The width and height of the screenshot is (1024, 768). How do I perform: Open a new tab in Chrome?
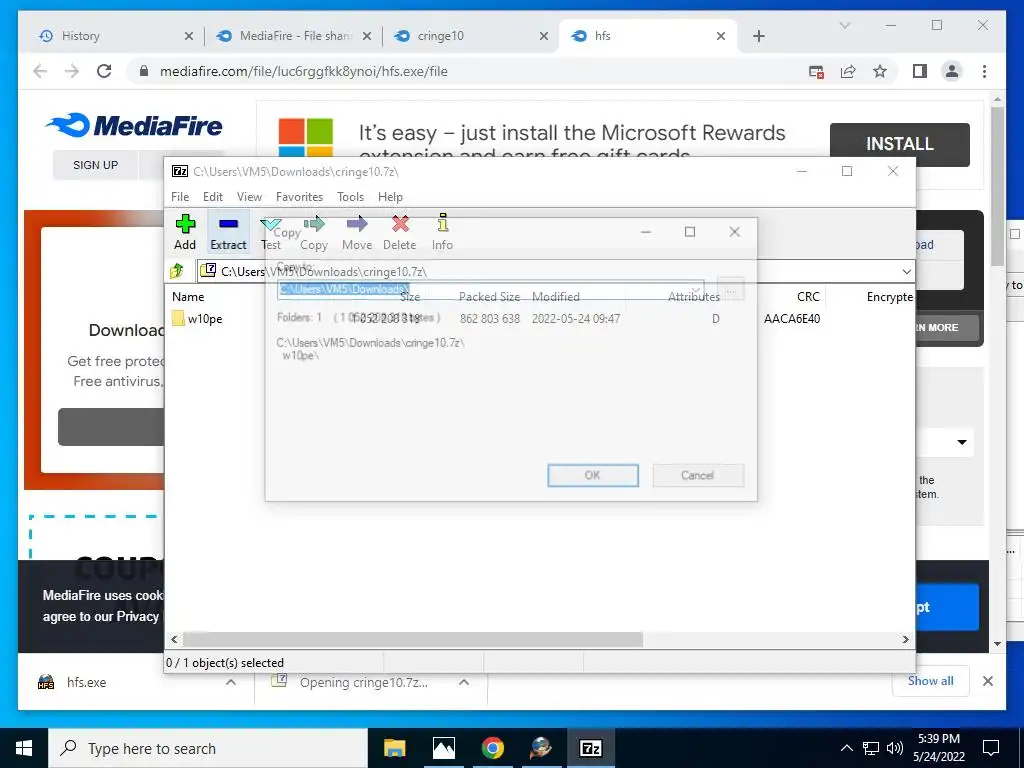point(759,36)
